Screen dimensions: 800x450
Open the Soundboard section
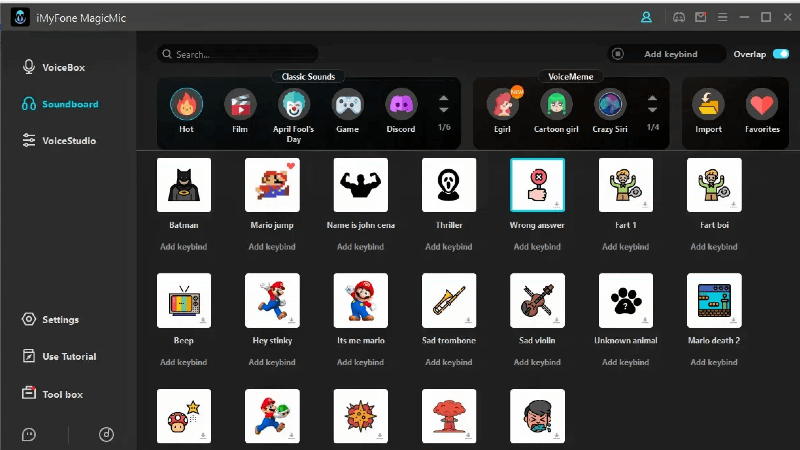(60, 104)
